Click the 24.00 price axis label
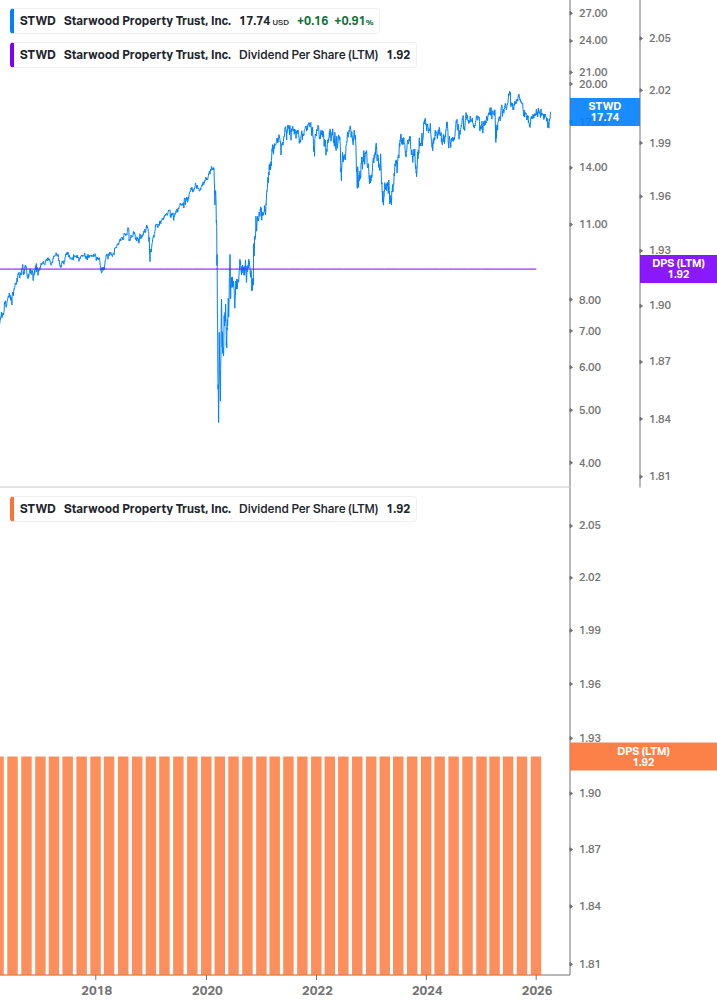Image resolution: width=717 pixels, height=1005 pixels. pos(593,40)
